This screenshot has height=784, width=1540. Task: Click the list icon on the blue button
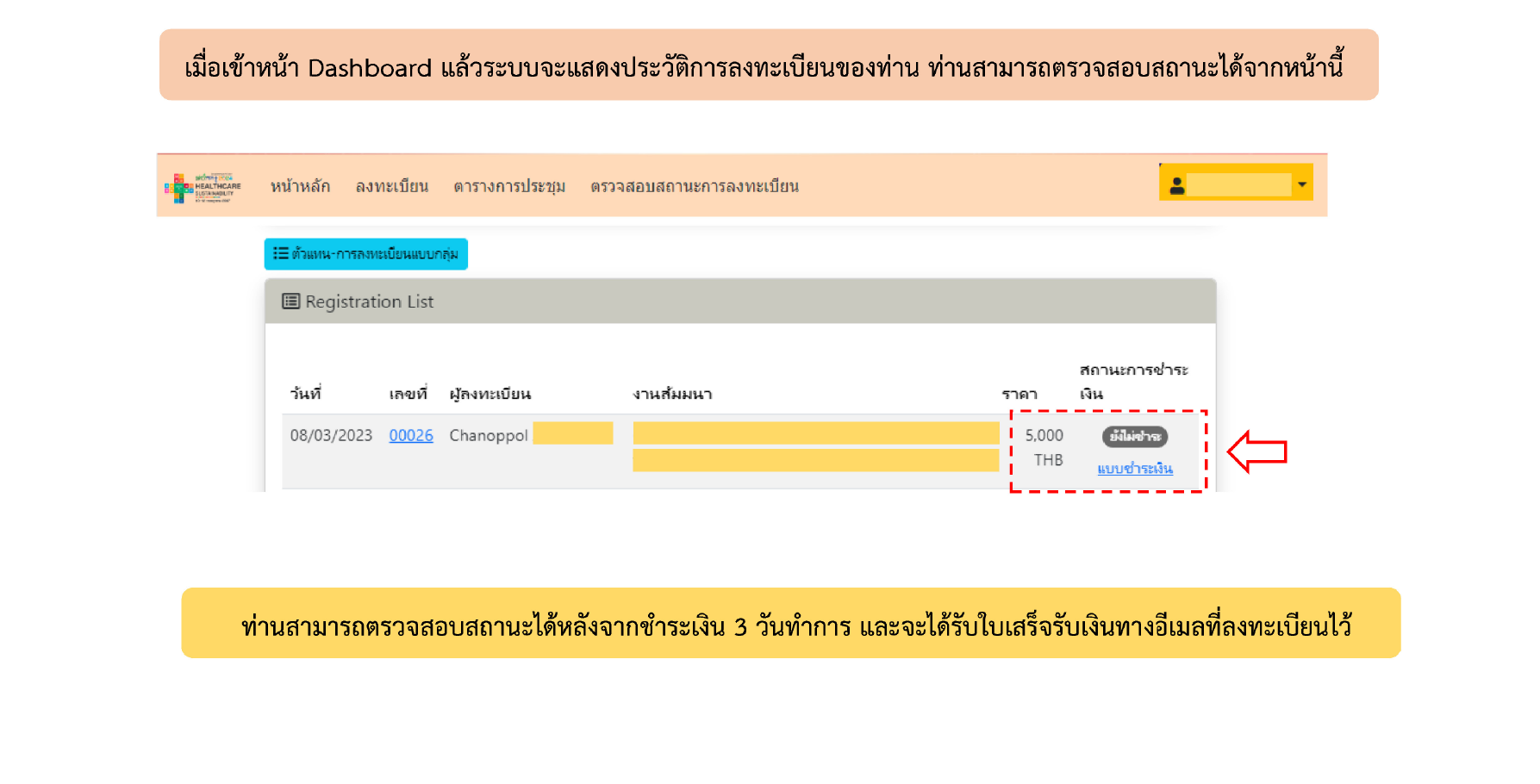coord(280,253)
